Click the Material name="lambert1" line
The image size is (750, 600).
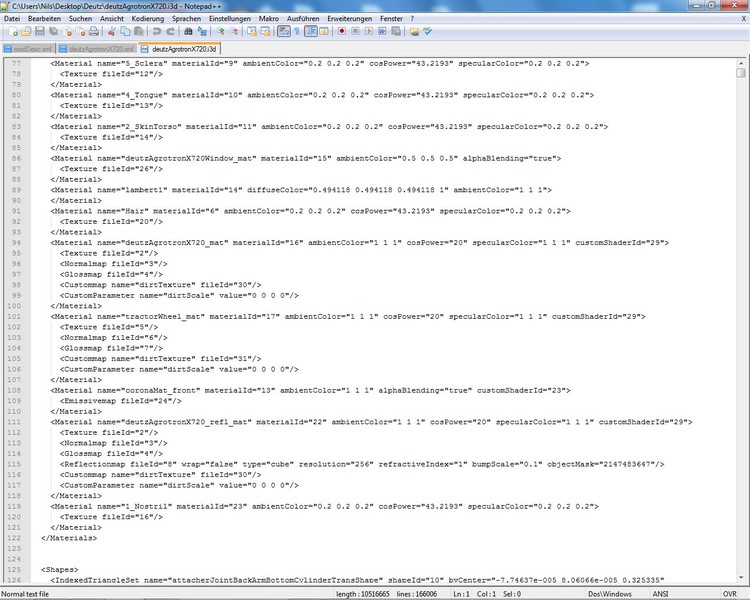[301, 190]
